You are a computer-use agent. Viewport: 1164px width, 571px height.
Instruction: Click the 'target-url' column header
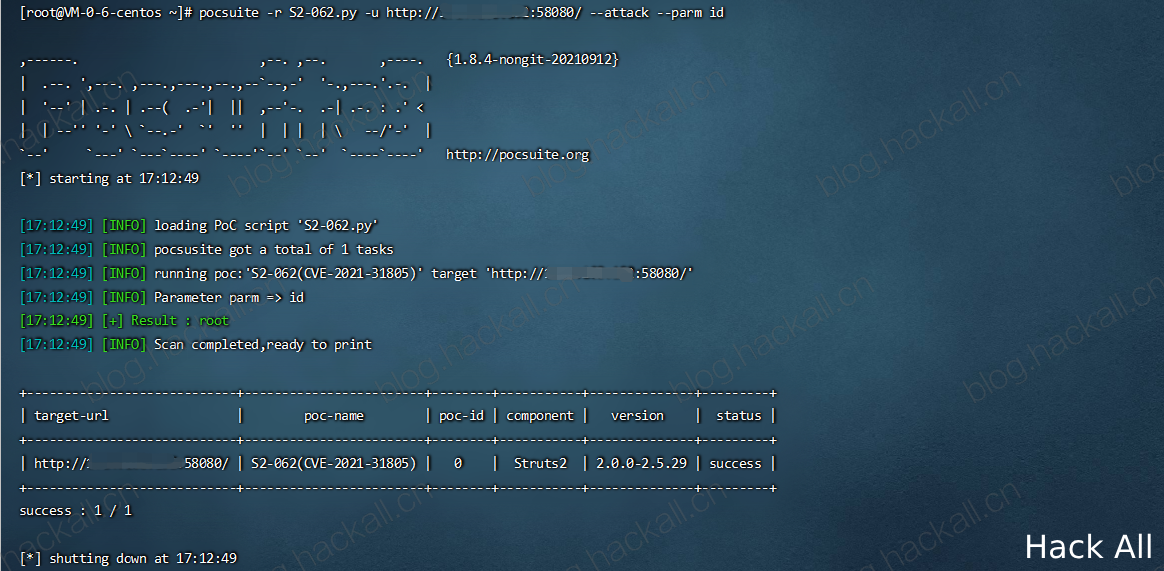click(x=71, y=416)
